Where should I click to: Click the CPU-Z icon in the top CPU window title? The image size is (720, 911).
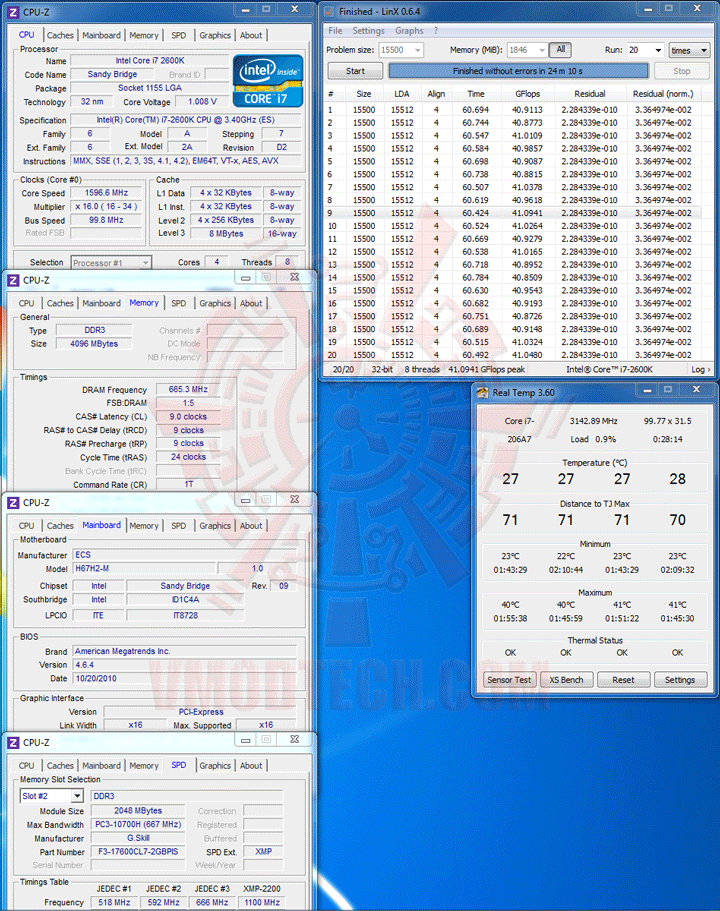[13, 12]
